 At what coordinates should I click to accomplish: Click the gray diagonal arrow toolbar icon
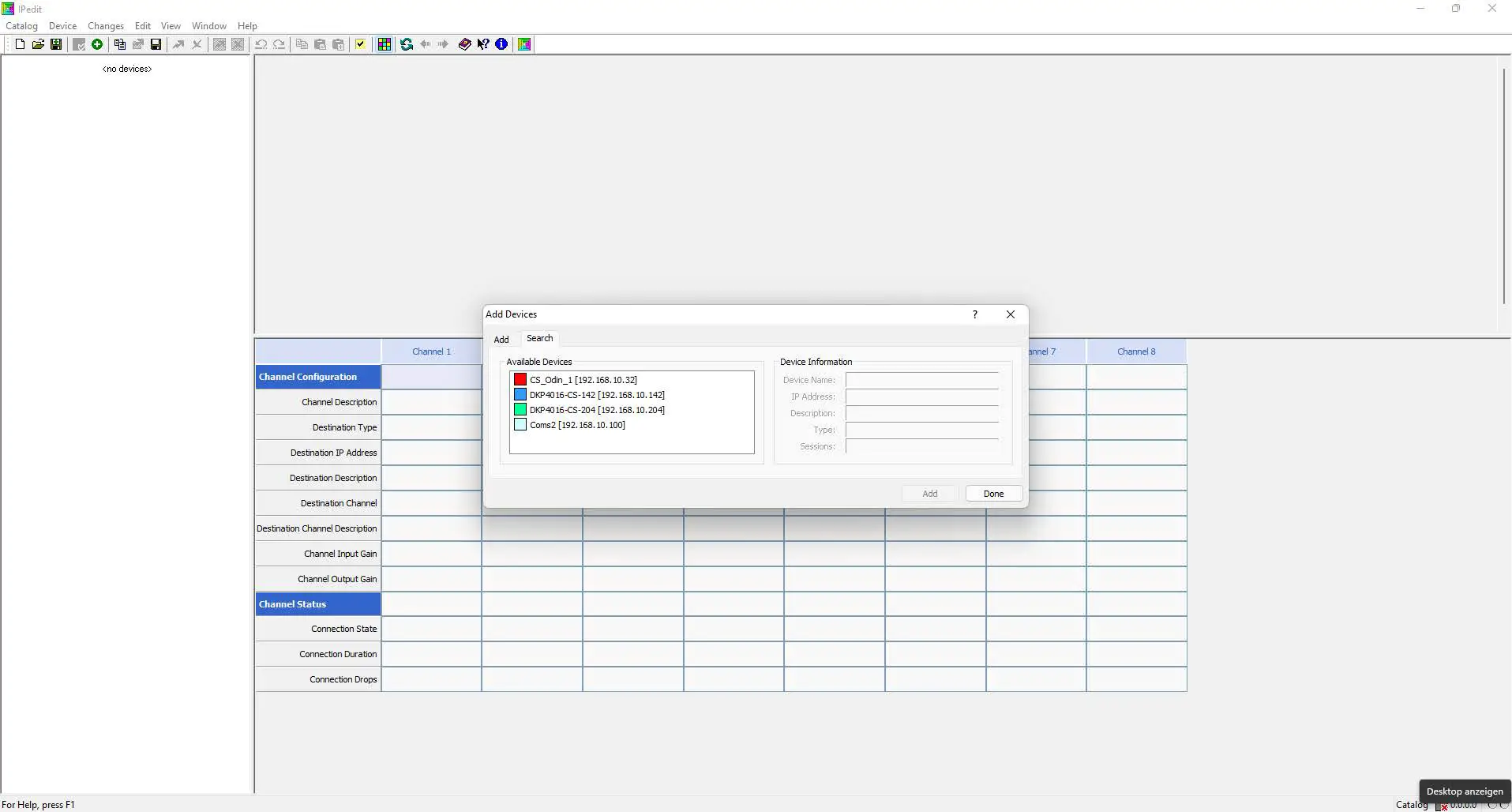coord(179,44)
